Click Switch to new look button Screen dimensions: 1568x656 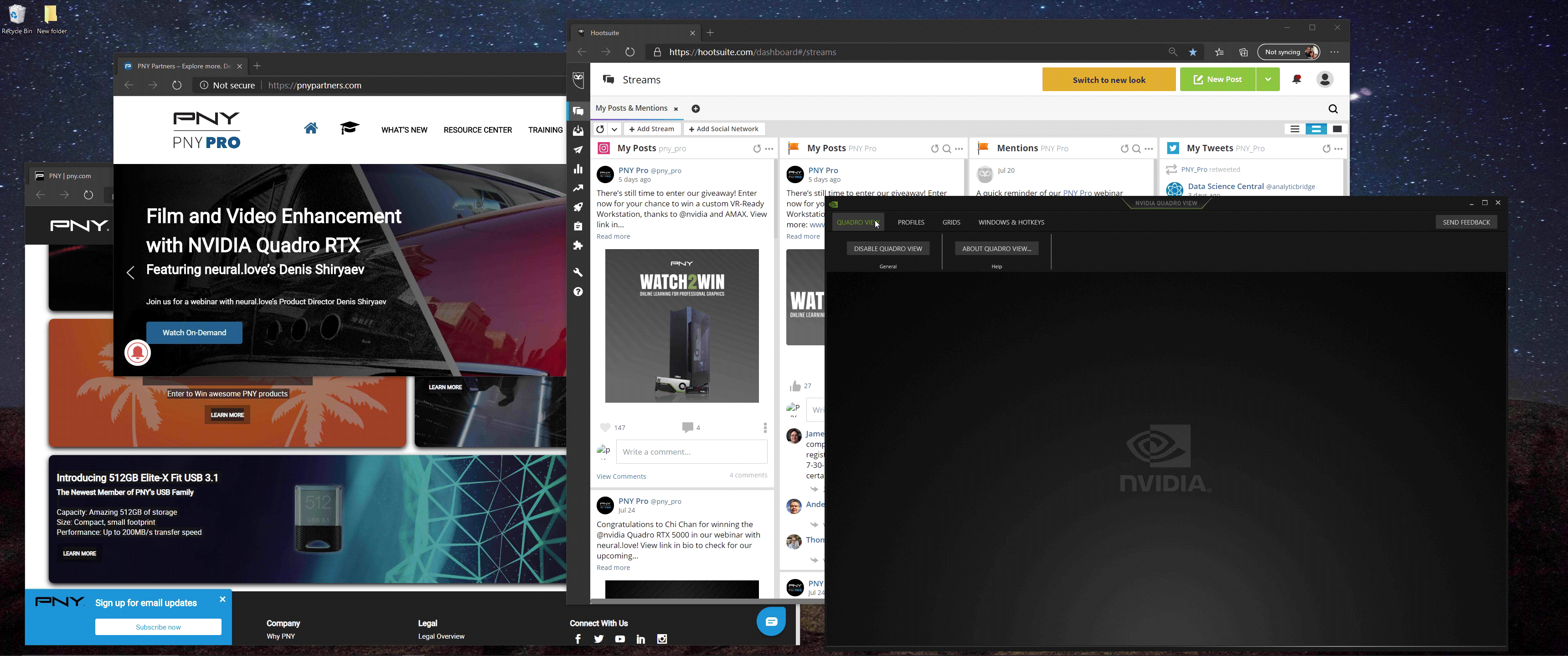[1109, 80]
